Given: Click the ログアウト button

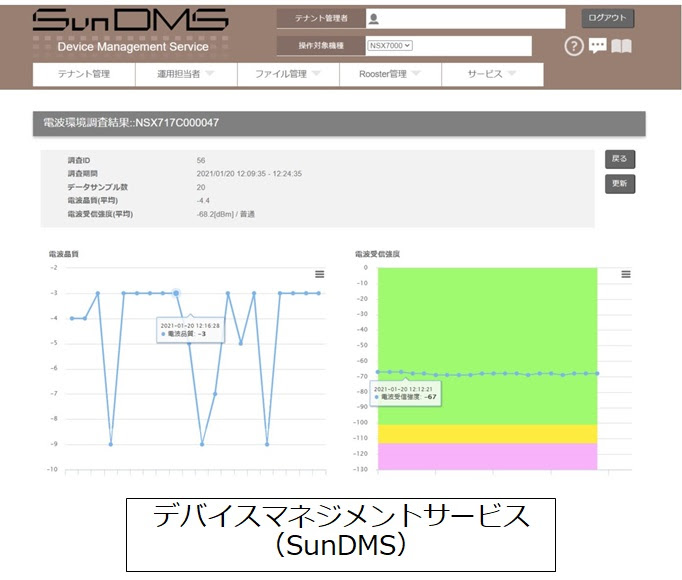Looking at the screenshot, I should pyautogui.click(x=608, y=18).
